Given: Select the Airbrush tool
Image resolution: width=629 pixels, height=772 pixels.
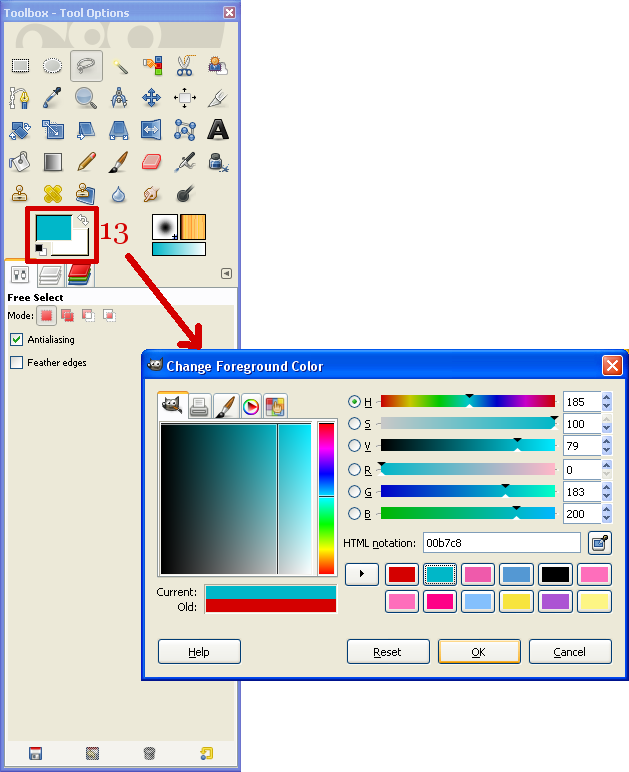Looking at the screenshot, I should pyautogui.click(x=185, y=162).
